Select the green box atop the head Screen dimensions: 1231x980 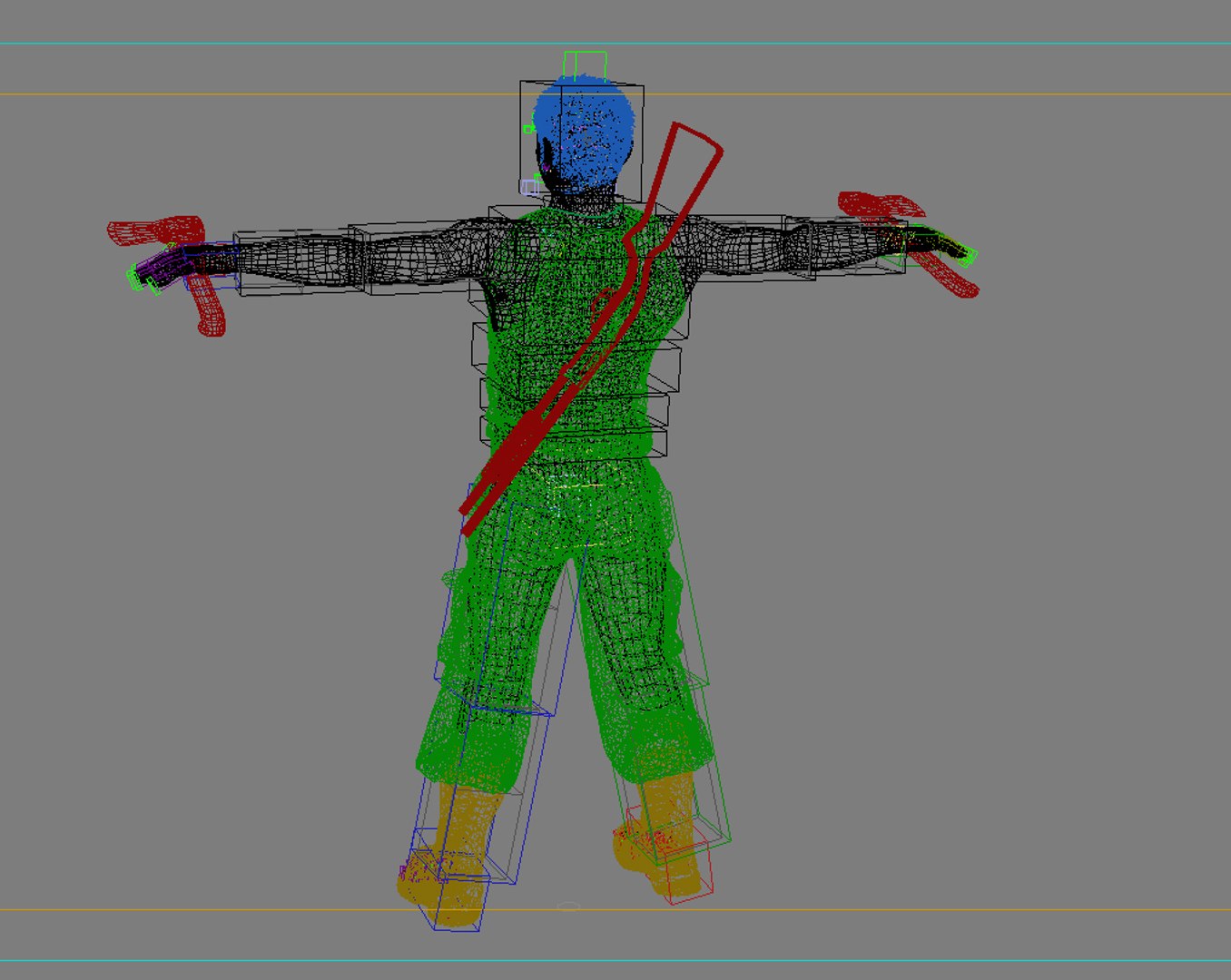[585, 65]
